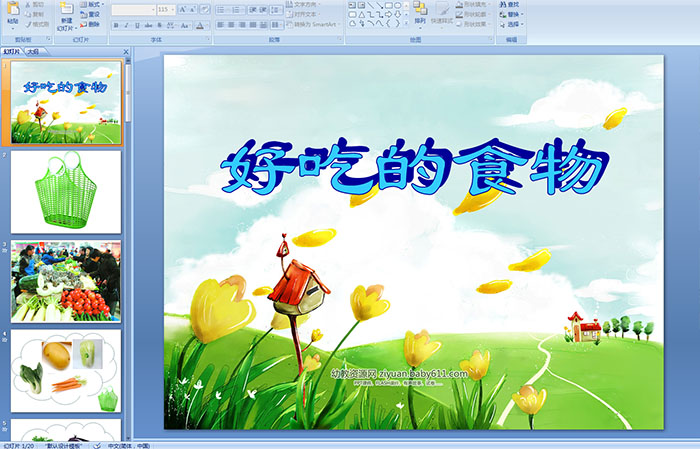Open Text Direction (文字方向) menu

(x=303, y=4)
